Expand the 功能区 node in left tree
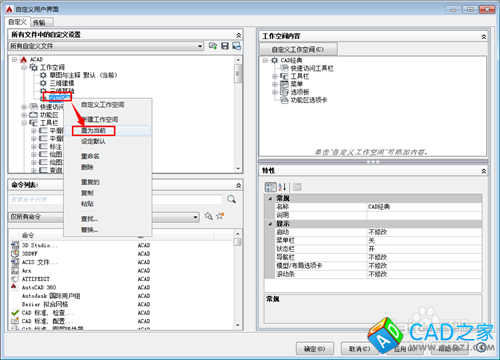500x360 pixels. point(24,115)
